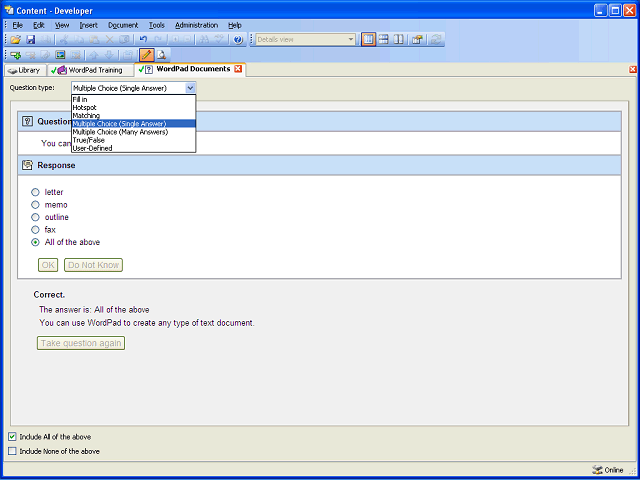Open the properties toolbox icon

[417, 40]
